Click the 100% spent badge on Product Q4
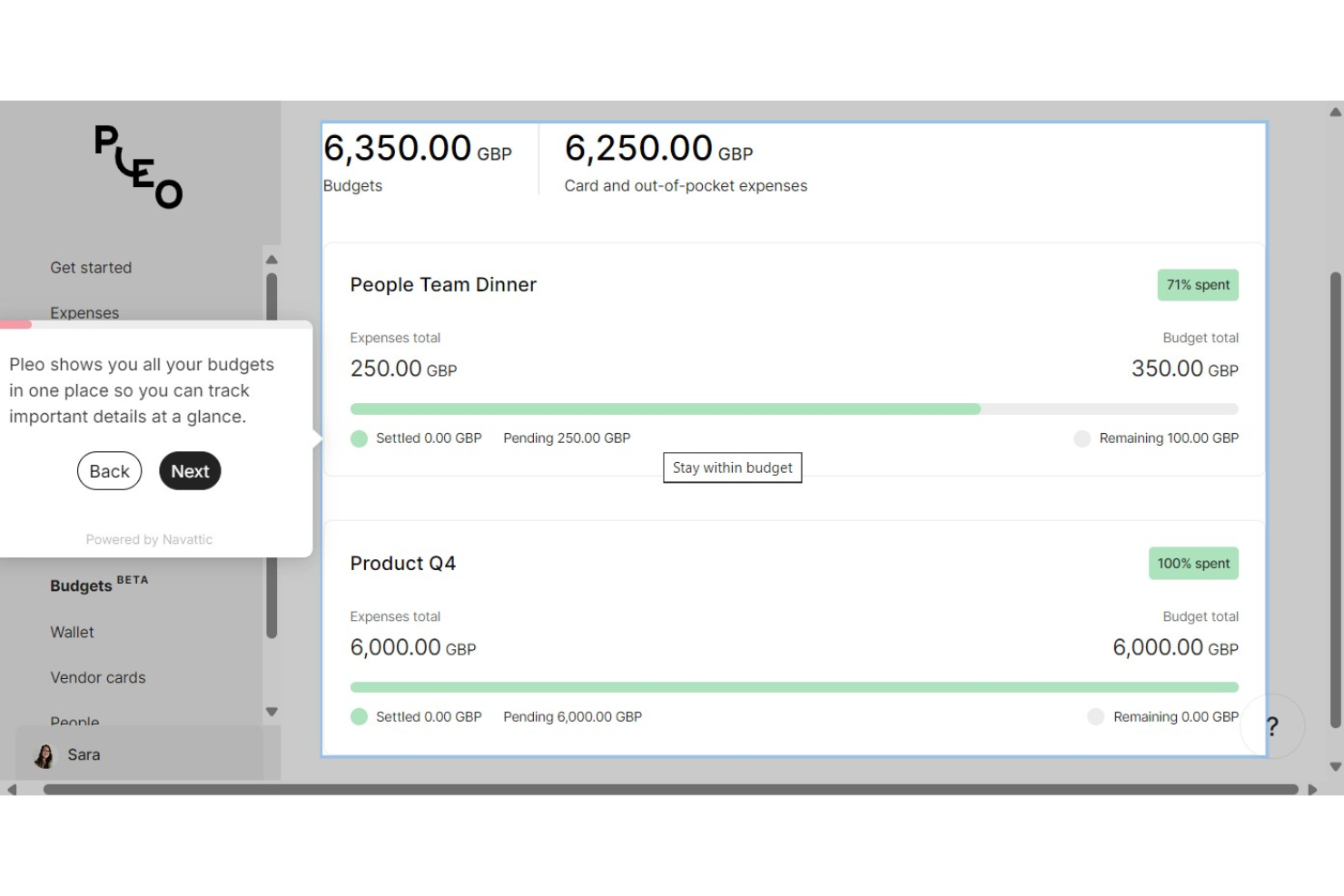The image size is (1344, 896). [1192, 563]
